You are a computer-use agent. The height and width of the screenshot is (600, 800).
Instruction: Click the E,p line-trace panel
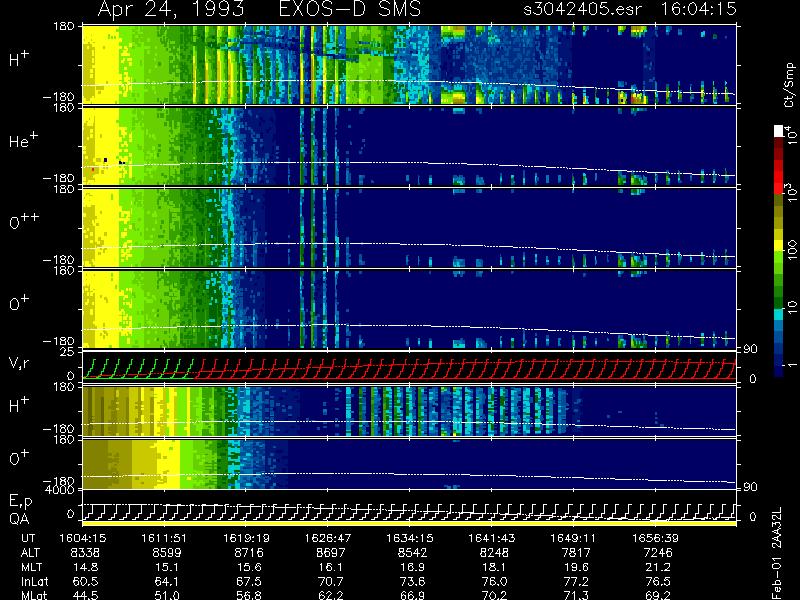409,507
